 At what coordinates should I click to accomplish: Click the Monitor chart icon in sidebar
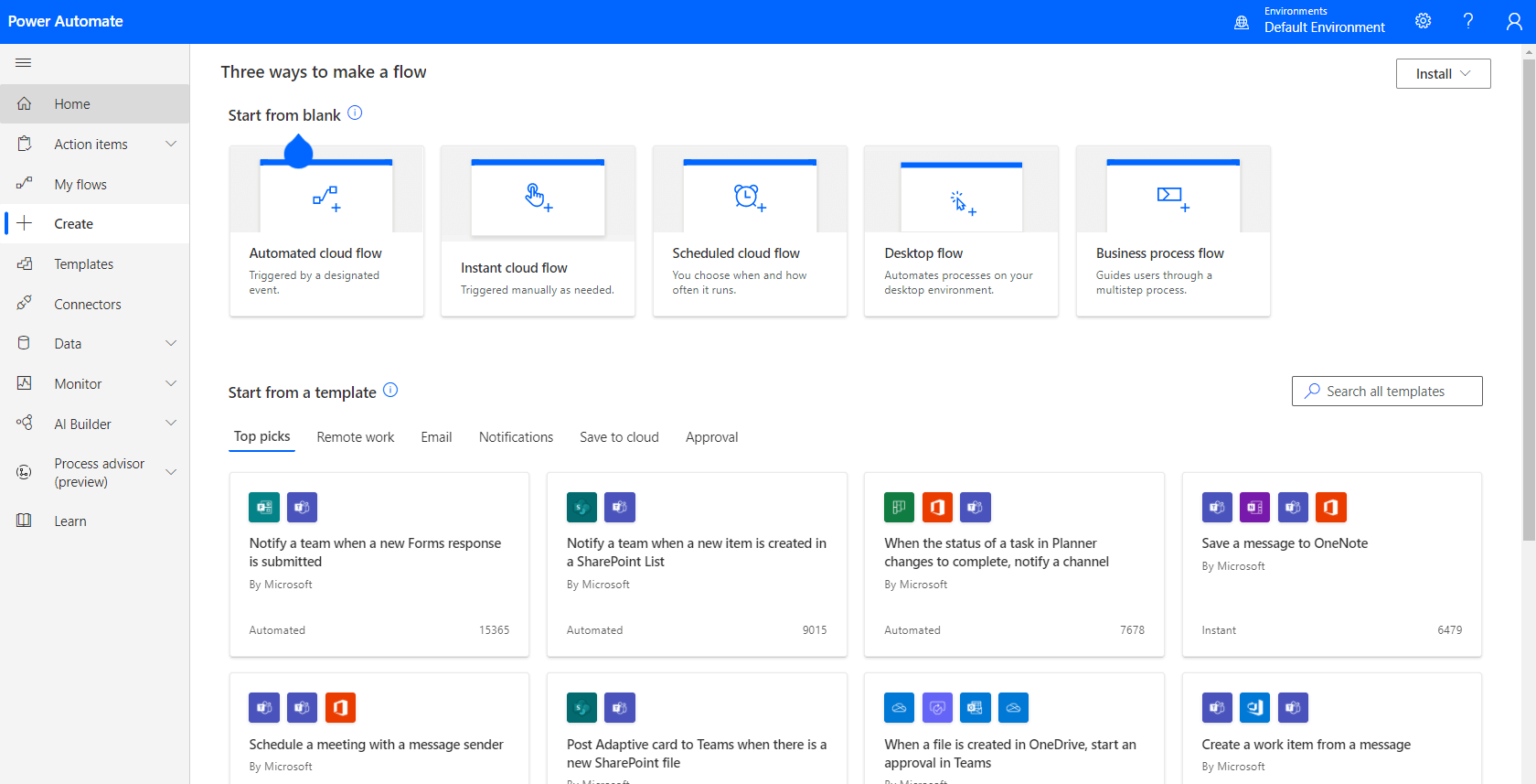click(25, 383)
